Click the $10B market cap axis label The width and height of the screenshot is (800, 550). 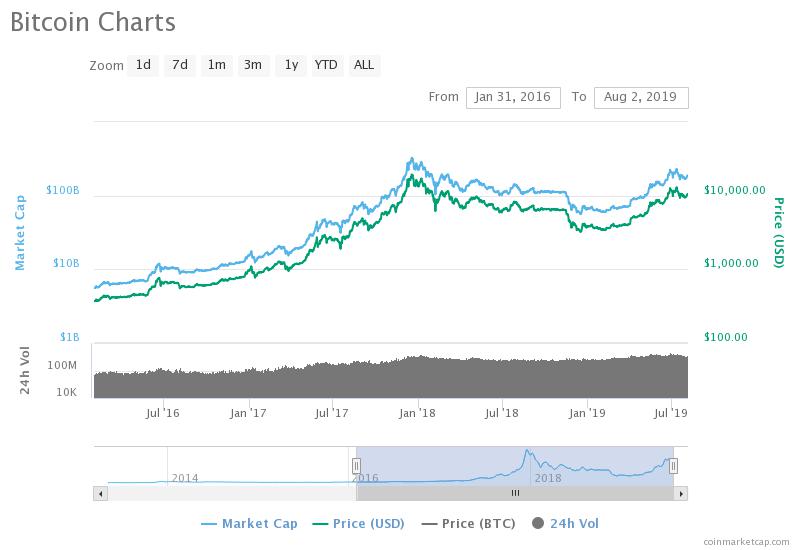tap(66, 263)
